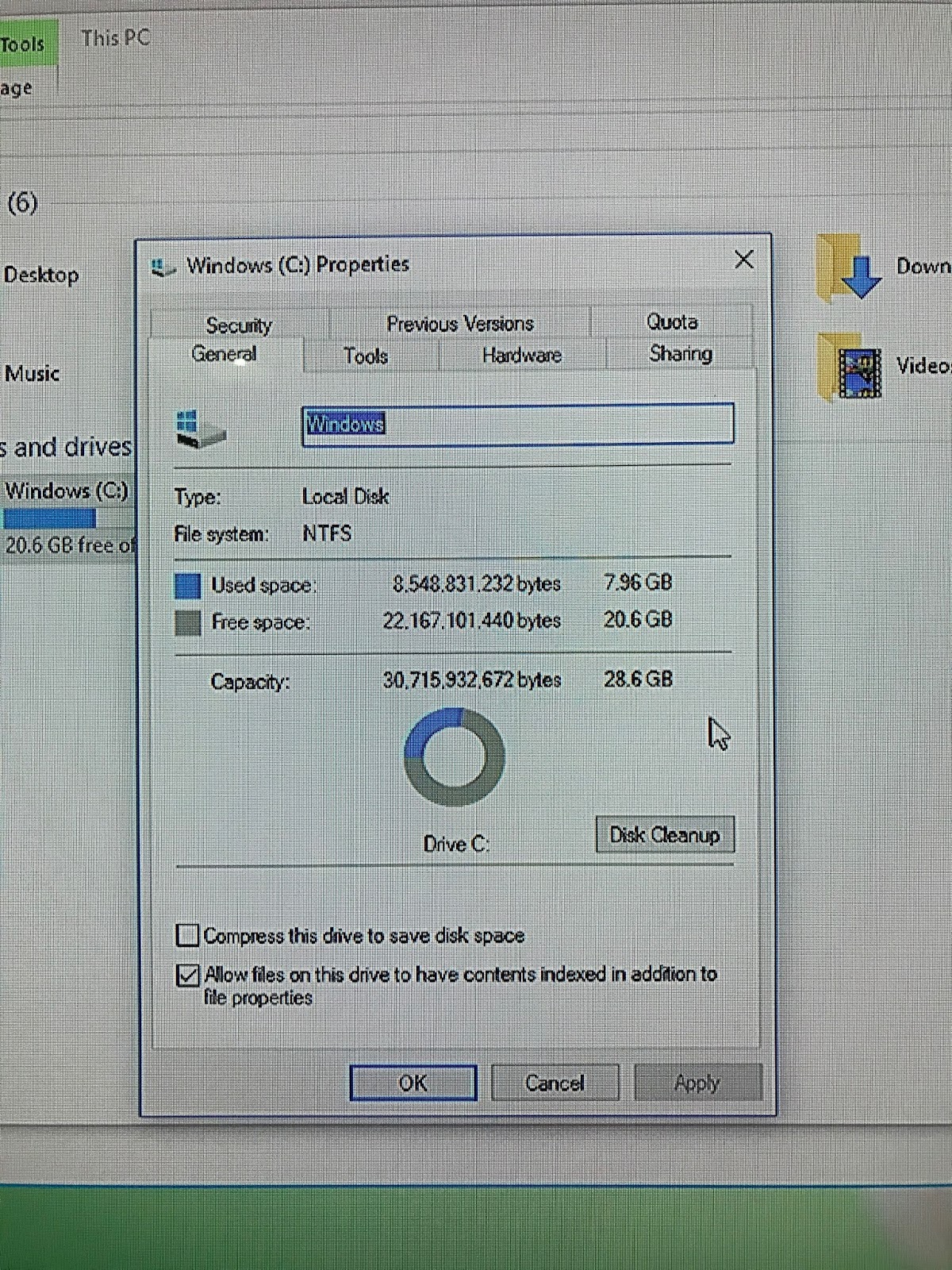Image resolution: width=952 pixels, height=1270 pixels.
Task: Click the blue Used space color square
Action: [187, 586]
